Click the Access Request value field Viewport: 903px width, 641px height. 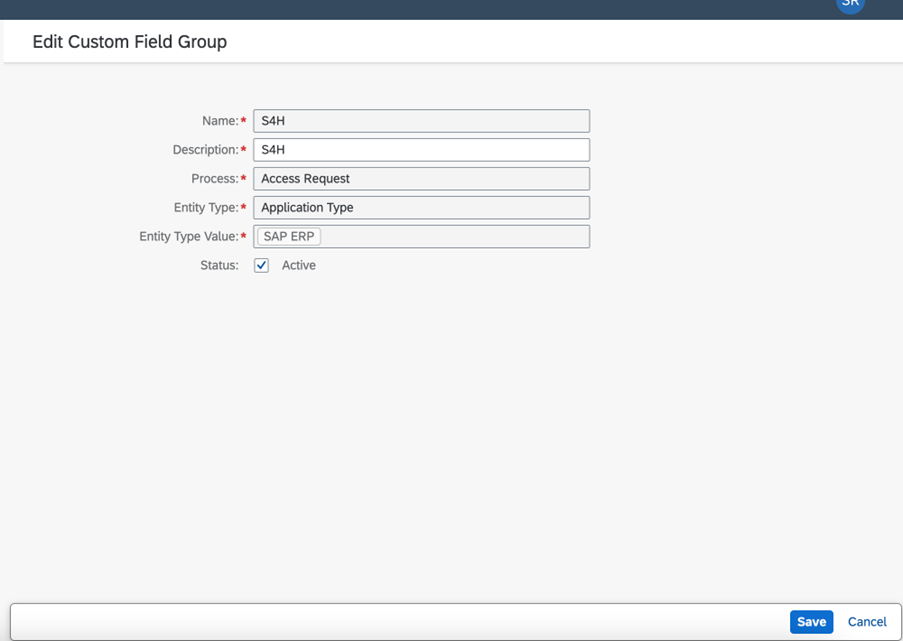(420, 178)
